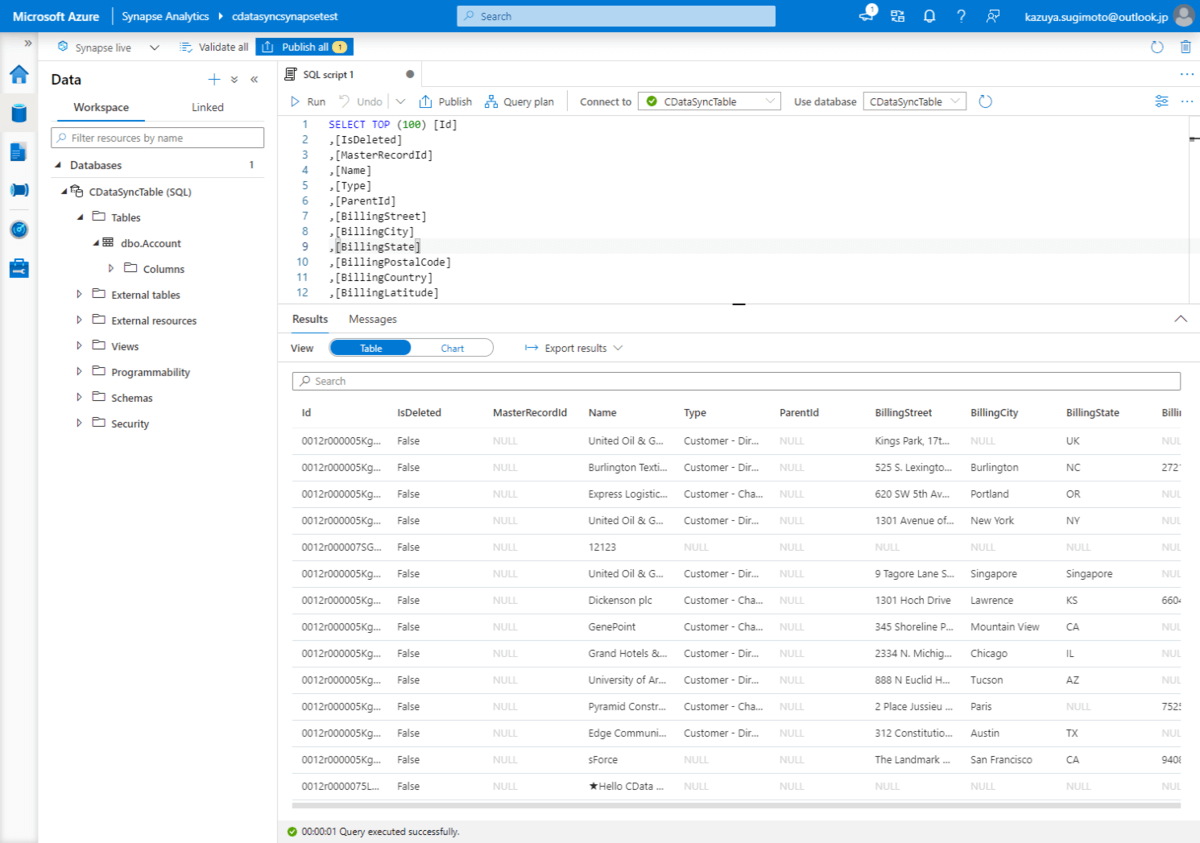Click refresh icon beside Use database
The height and width of the screenshot is (843, 1200).
tap(985, 101)
